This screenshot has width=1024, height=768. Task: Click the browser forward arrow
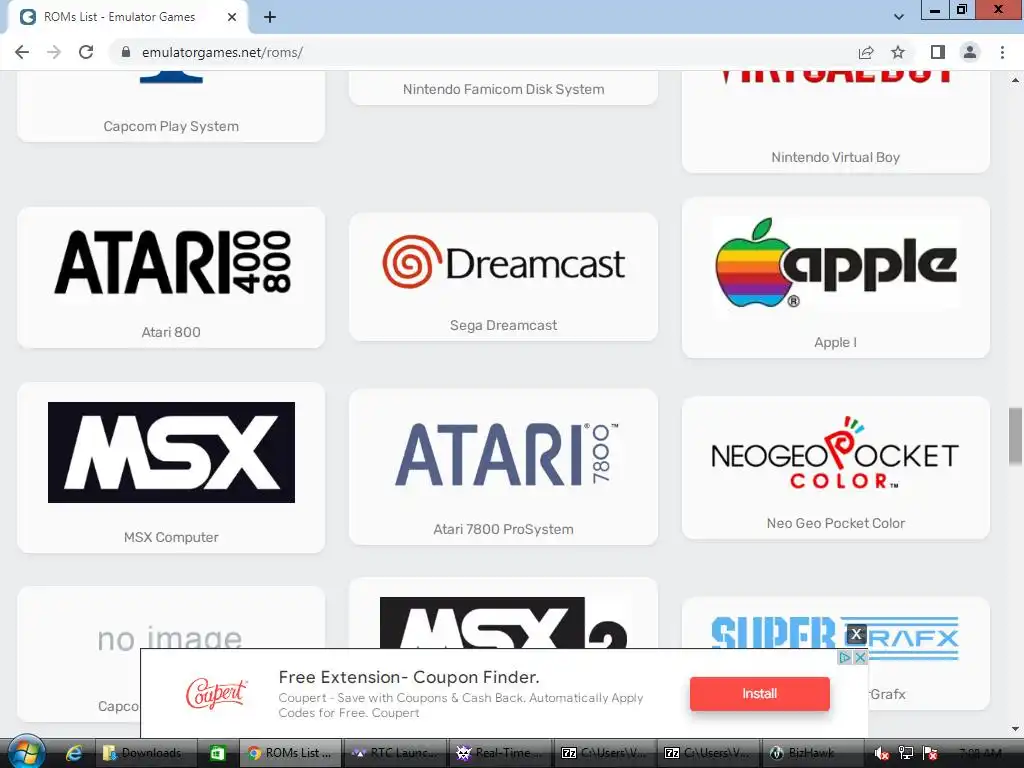pyautogui.click(x=54, y=52)
